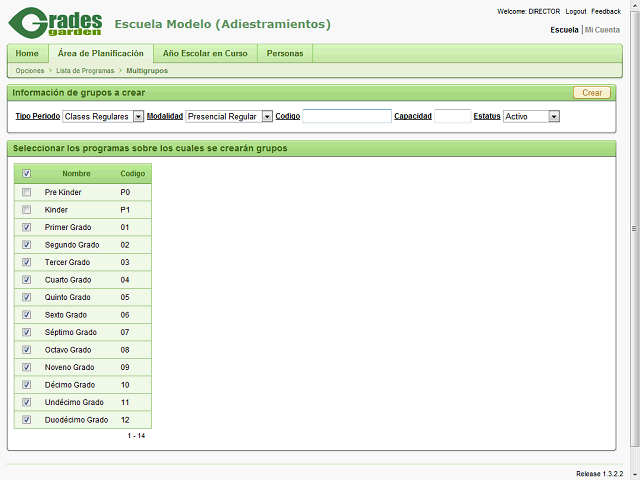Screen dimensions: 640x480
Task: Select the Personas tab
Action: [x=285, y=53]
